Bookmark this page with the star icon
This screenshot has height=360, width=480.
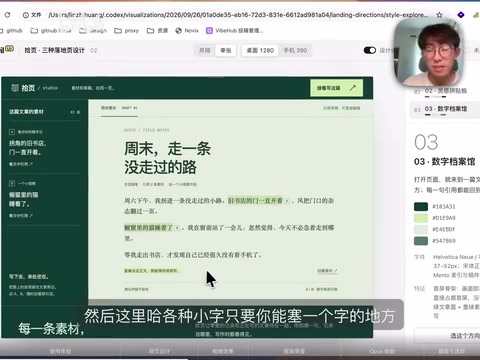[x=439, y=15]
